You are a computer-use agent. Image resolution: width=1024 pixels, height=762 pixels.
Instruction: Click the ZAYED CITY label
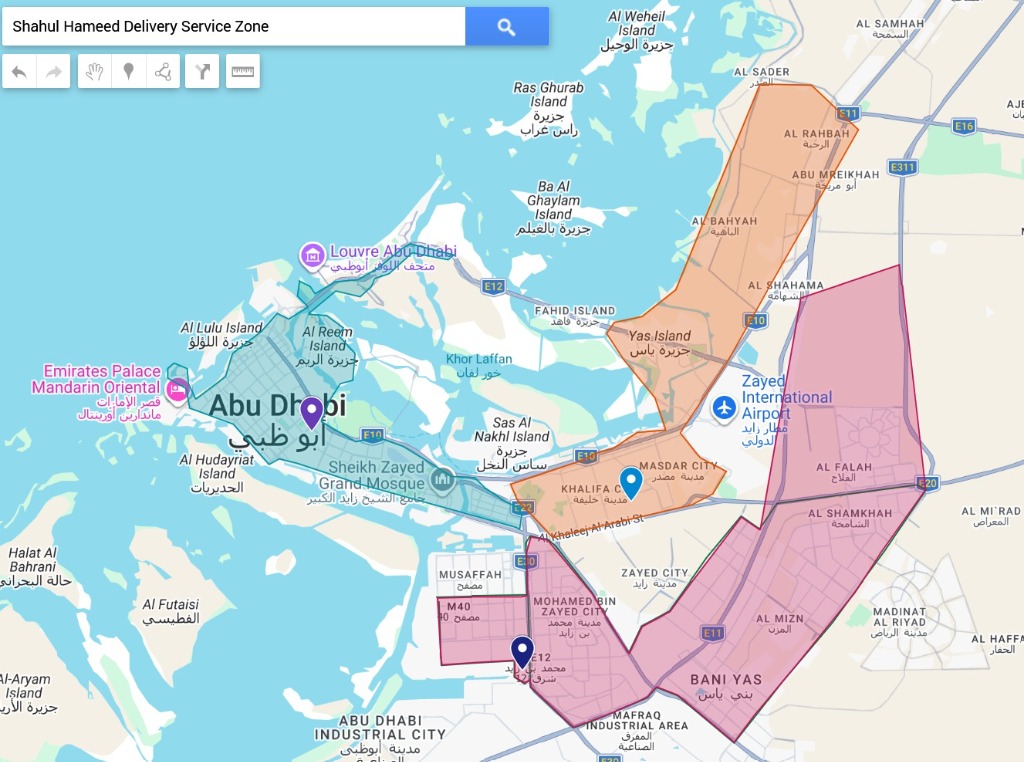[x=654, y=573]
